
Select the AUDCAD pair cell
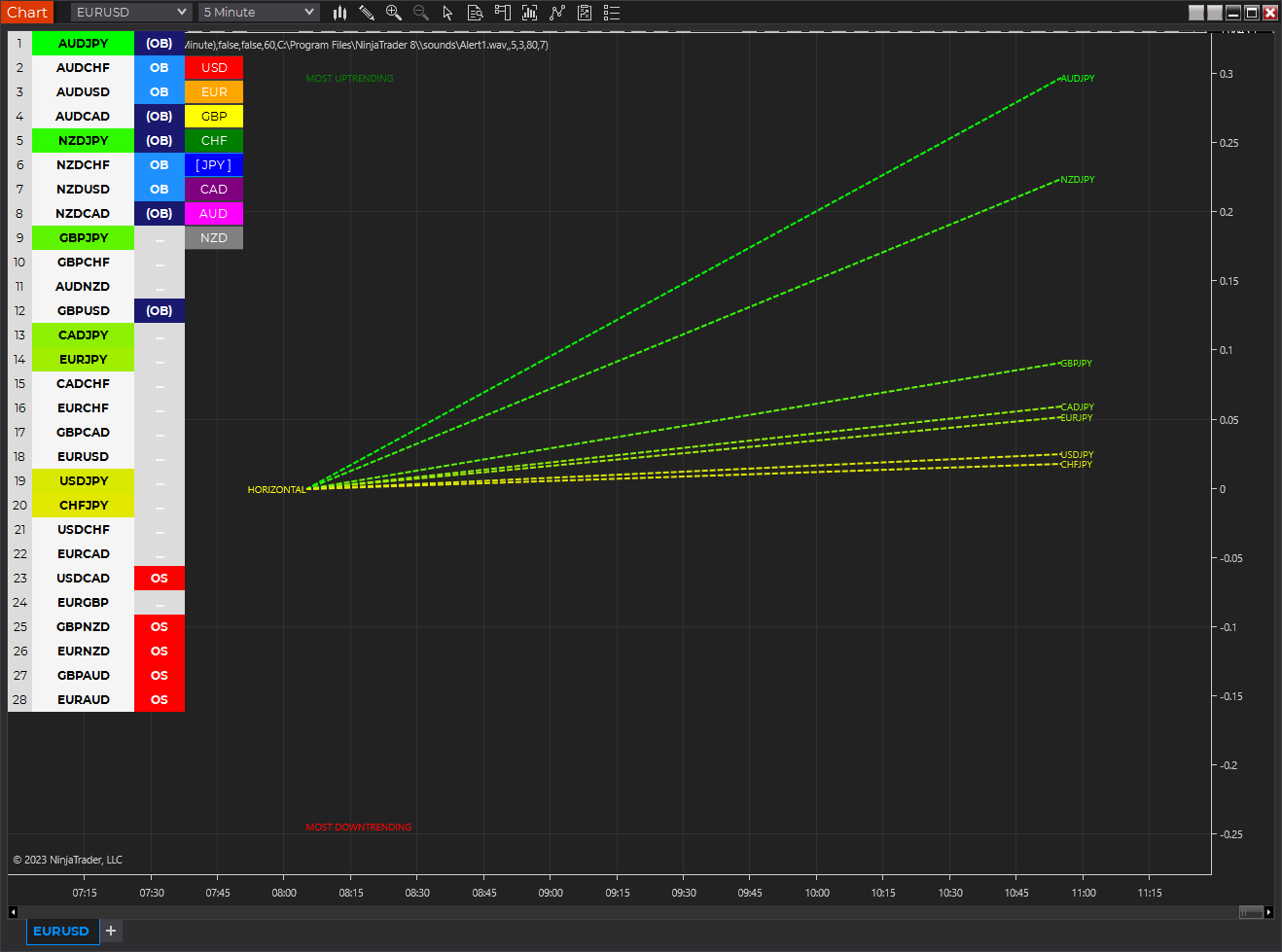(83, 116)
